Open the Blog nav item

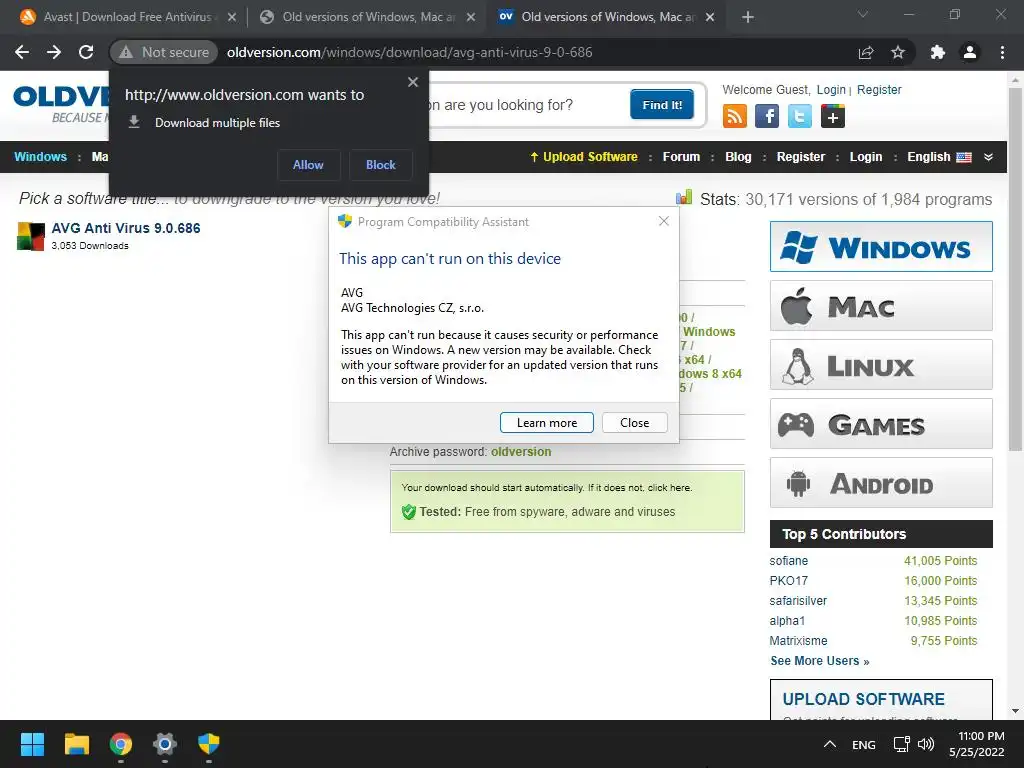point(738,157)
